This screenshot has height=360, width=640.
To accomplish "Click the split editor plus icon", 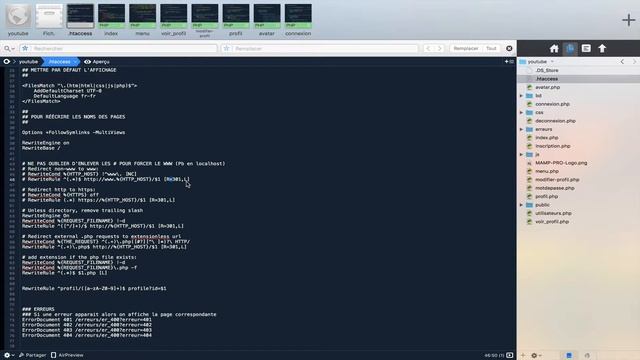I will click(509, 62).
